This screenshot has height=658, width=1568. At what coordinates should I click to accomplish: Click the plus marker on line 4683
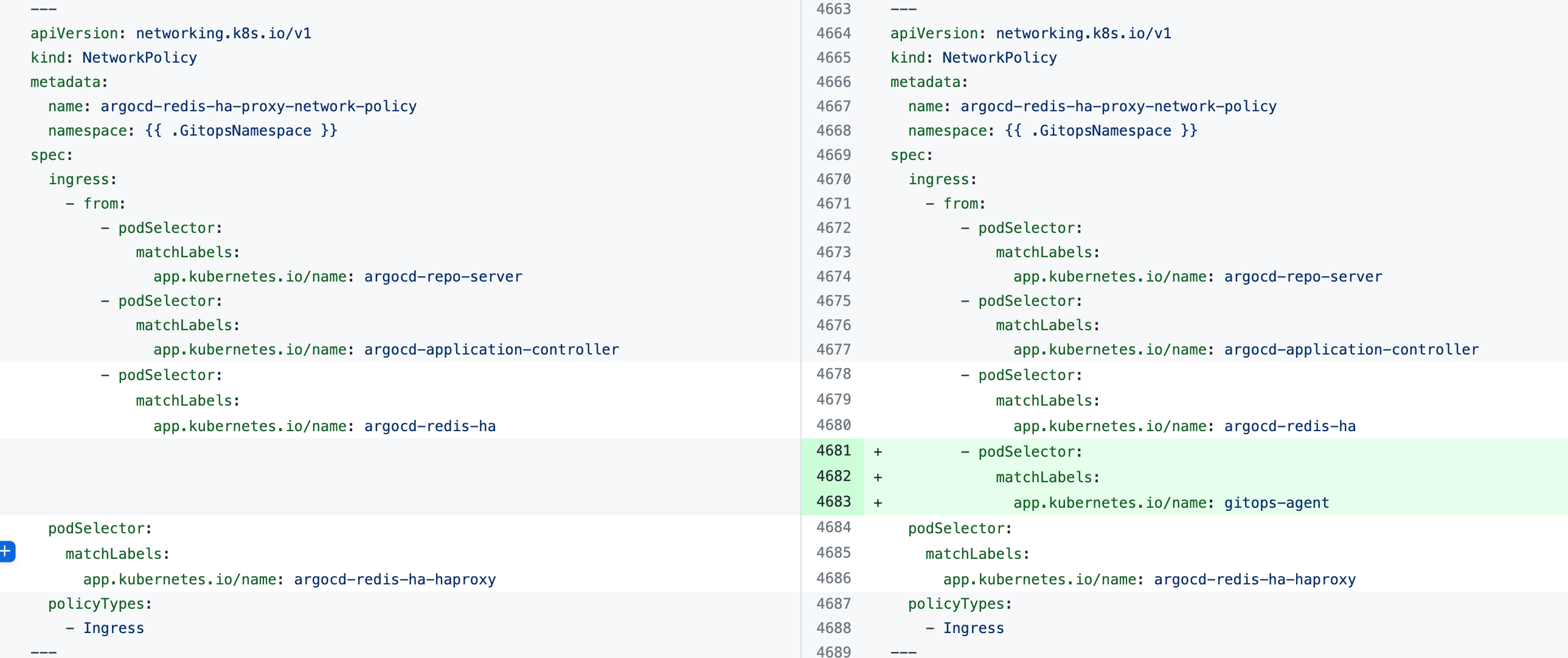(x=878, y=503)
